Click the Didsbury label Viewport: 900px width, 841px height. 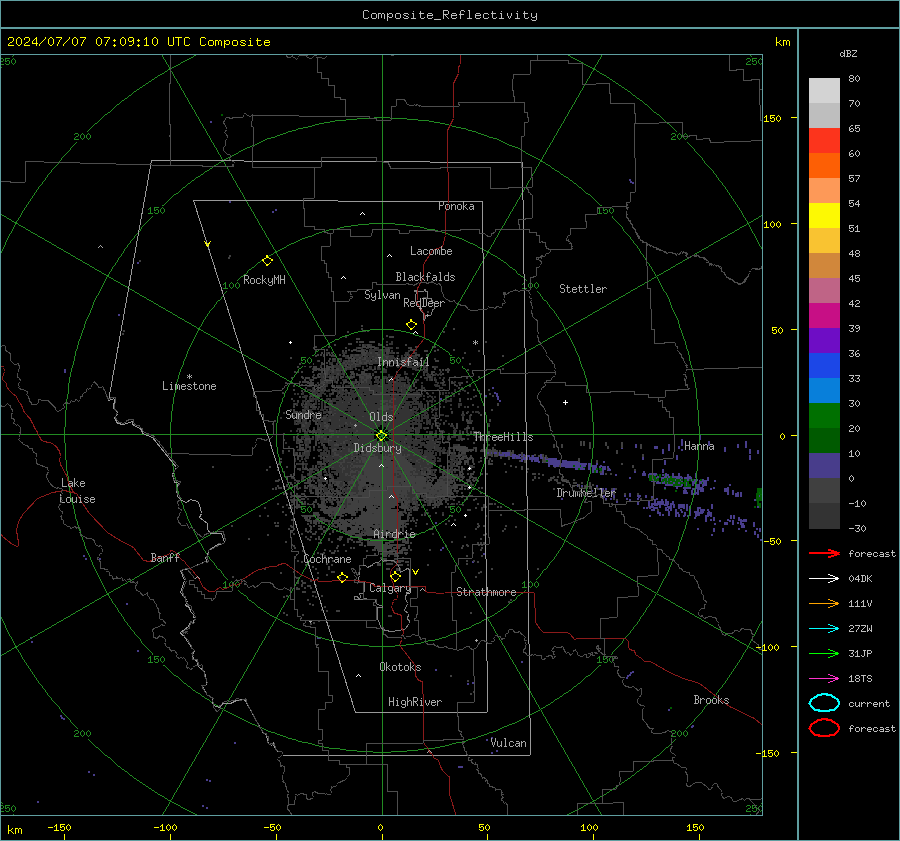click(377, 448)
